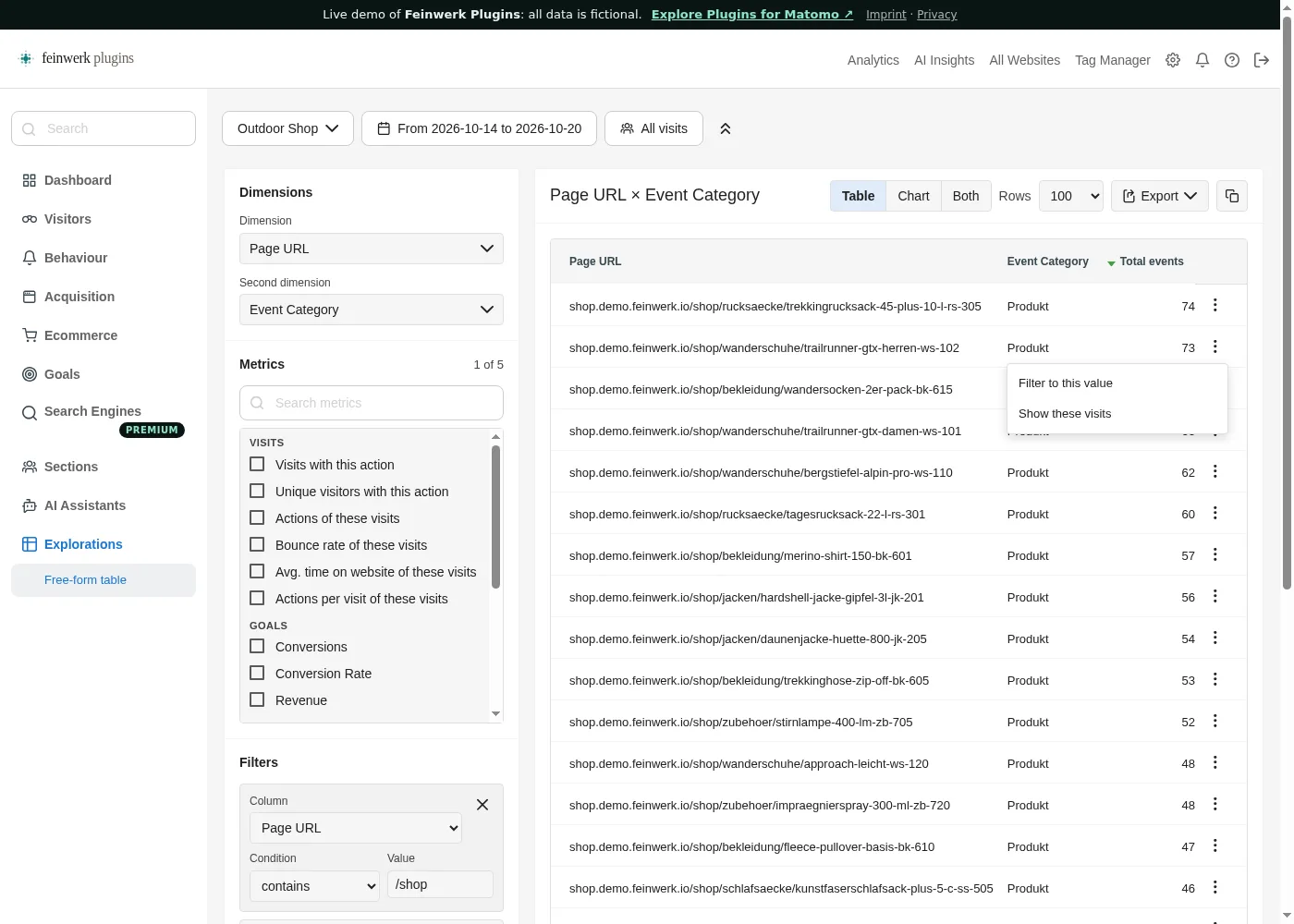Open the Export dropdown
This screenshot has height=924, width=1294.
click(x=1160, y=196)
